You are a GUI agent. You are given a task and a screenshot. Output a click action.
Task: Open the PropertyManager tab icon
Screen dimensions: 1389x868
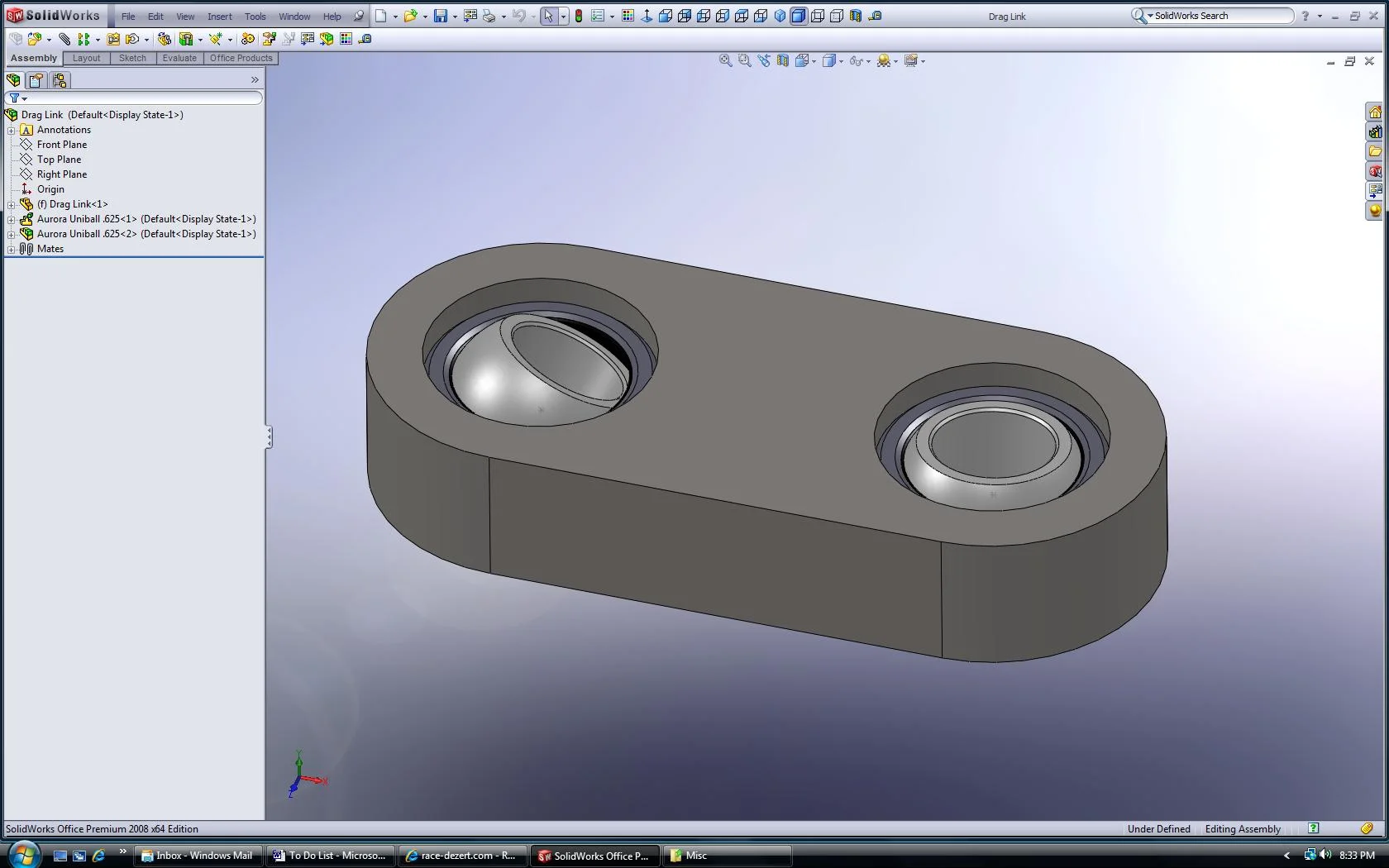tap(36, 80)
